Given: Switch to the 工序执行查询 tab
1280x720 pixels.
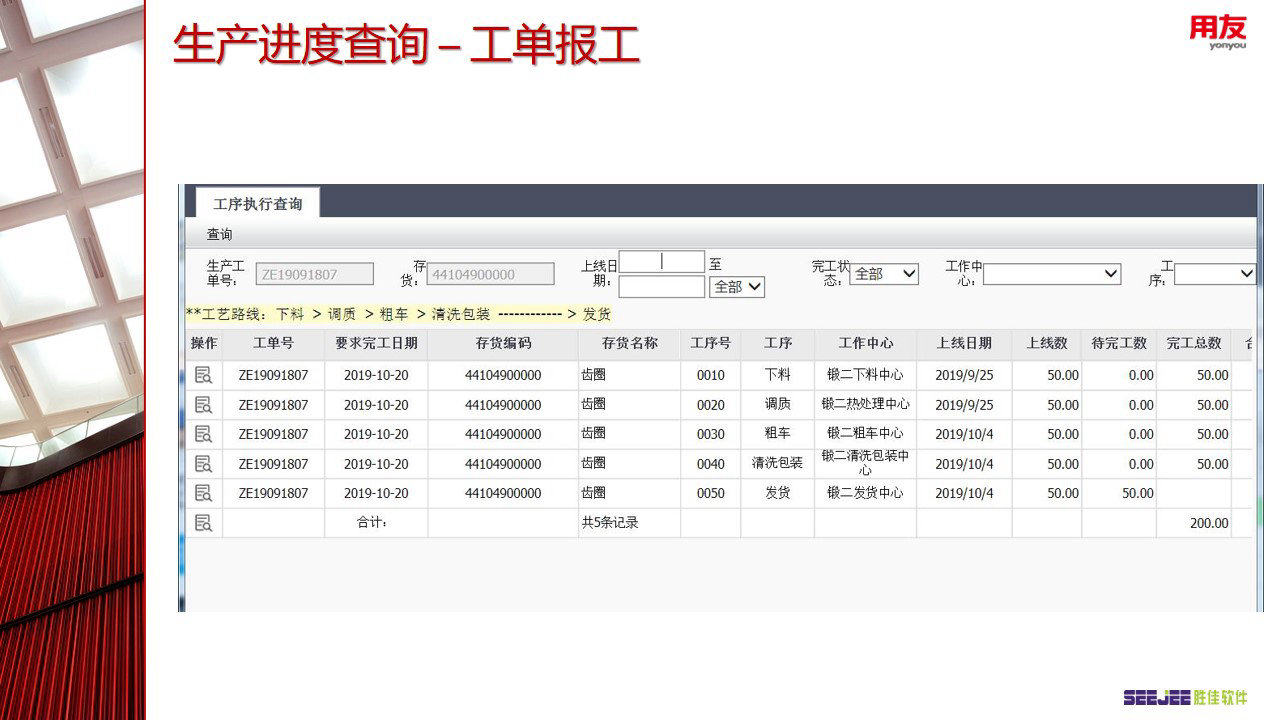Looking at the screenshot, I should click(x=257, y=203).
